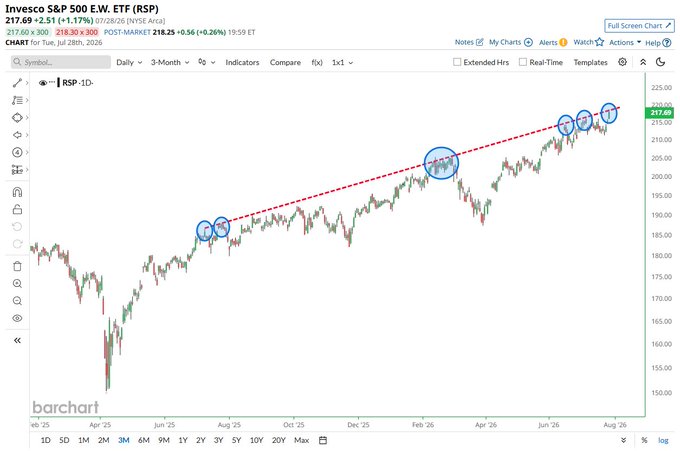The height and width of the screenshot is (451, 680).
Task: Select the 6M time range
Action: tap(144, 440)
